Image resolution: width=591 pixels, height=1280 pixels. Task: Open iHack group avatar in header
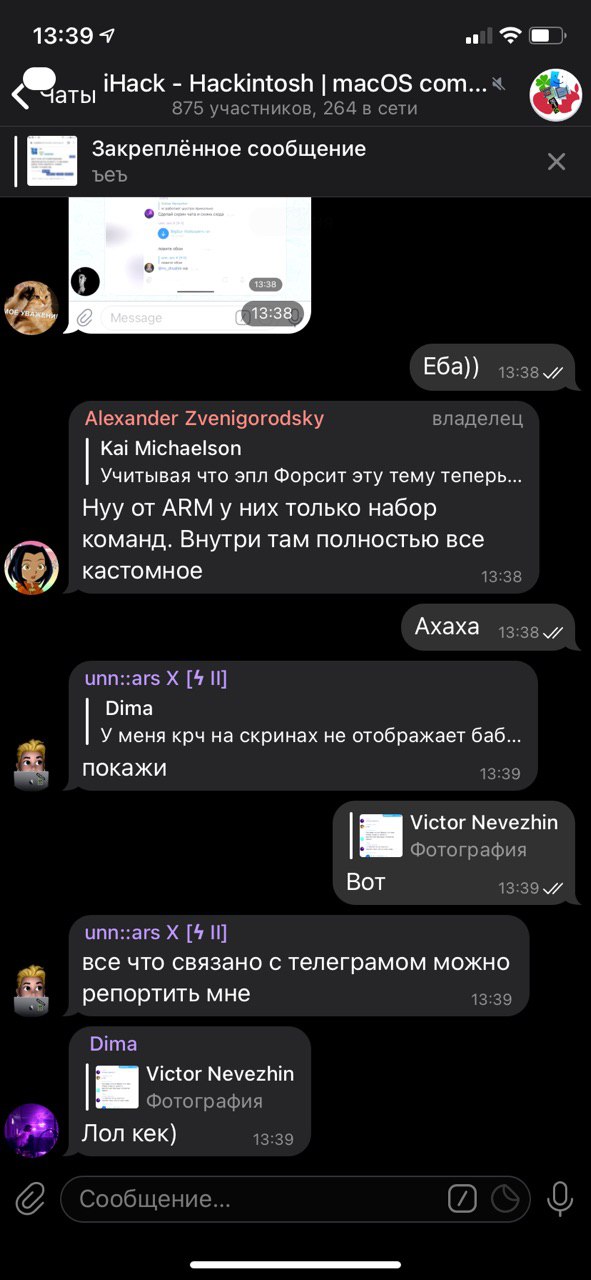click(x=555, y=95)
